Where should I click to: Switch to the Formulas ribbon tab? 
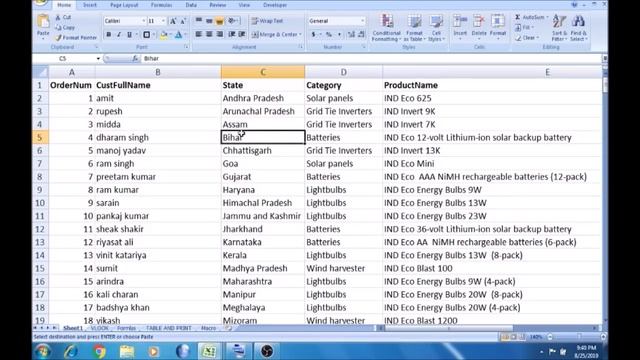point(161,5)
